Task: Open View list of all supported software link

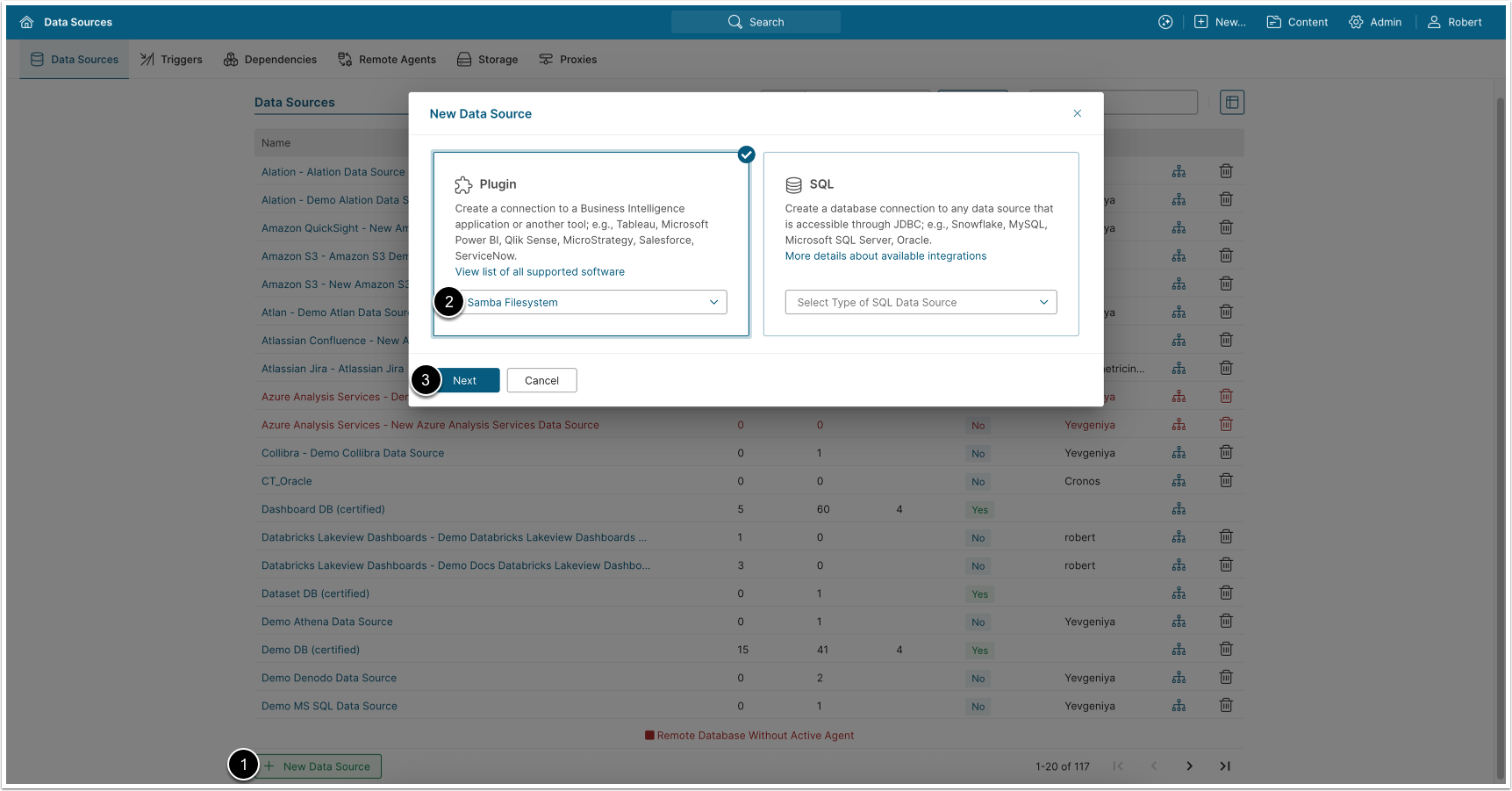Action: pyautogui.click(x=540, y=272)
